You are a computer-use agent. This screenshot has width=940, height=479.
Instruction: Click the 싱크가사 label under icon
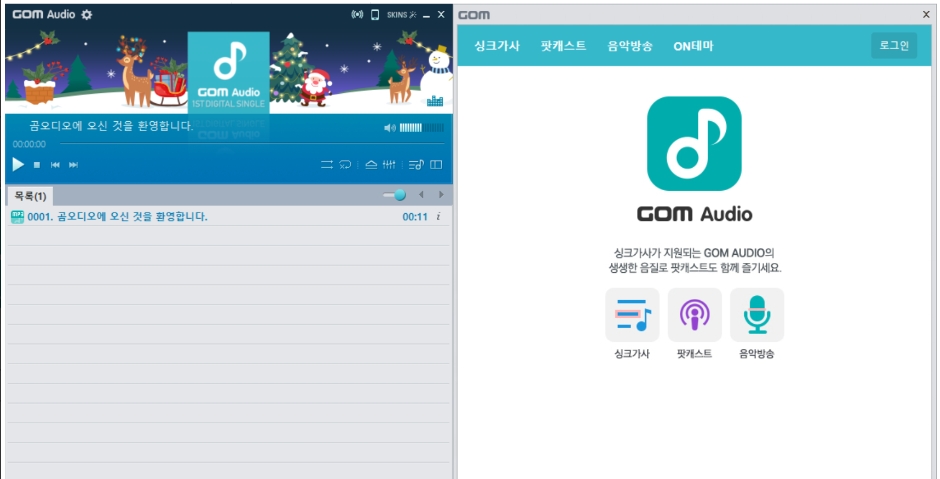(x=632, y=354)
